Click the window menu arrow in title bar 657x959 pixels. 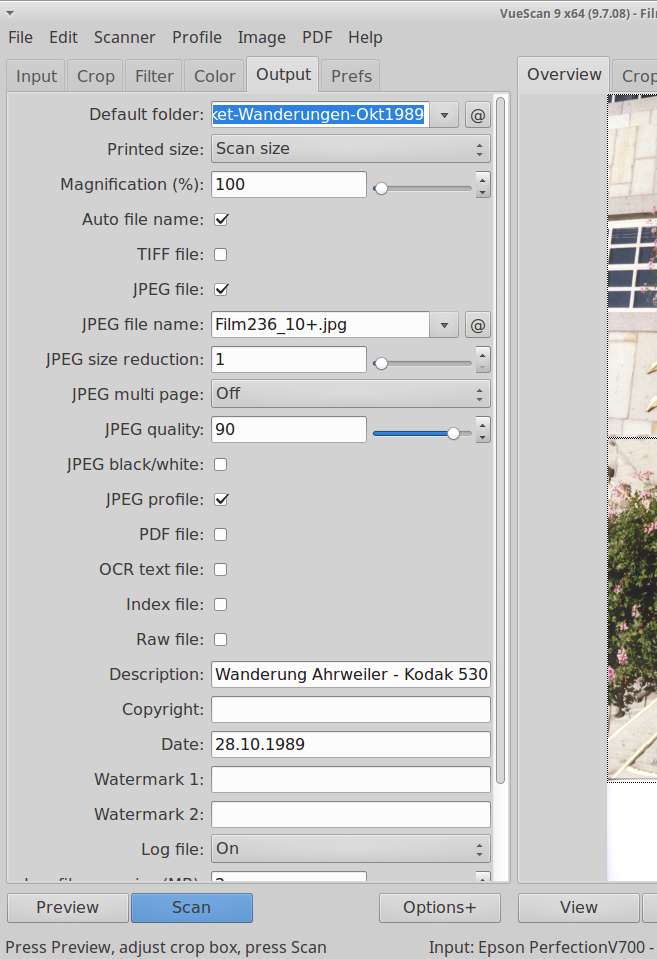[10, 13]
